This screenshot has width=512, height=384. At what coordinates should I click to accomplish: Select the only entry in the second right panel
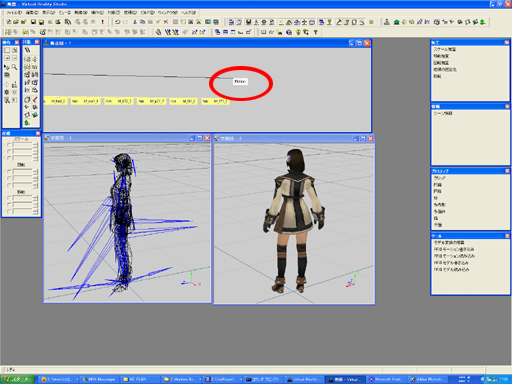pos(443,113)
